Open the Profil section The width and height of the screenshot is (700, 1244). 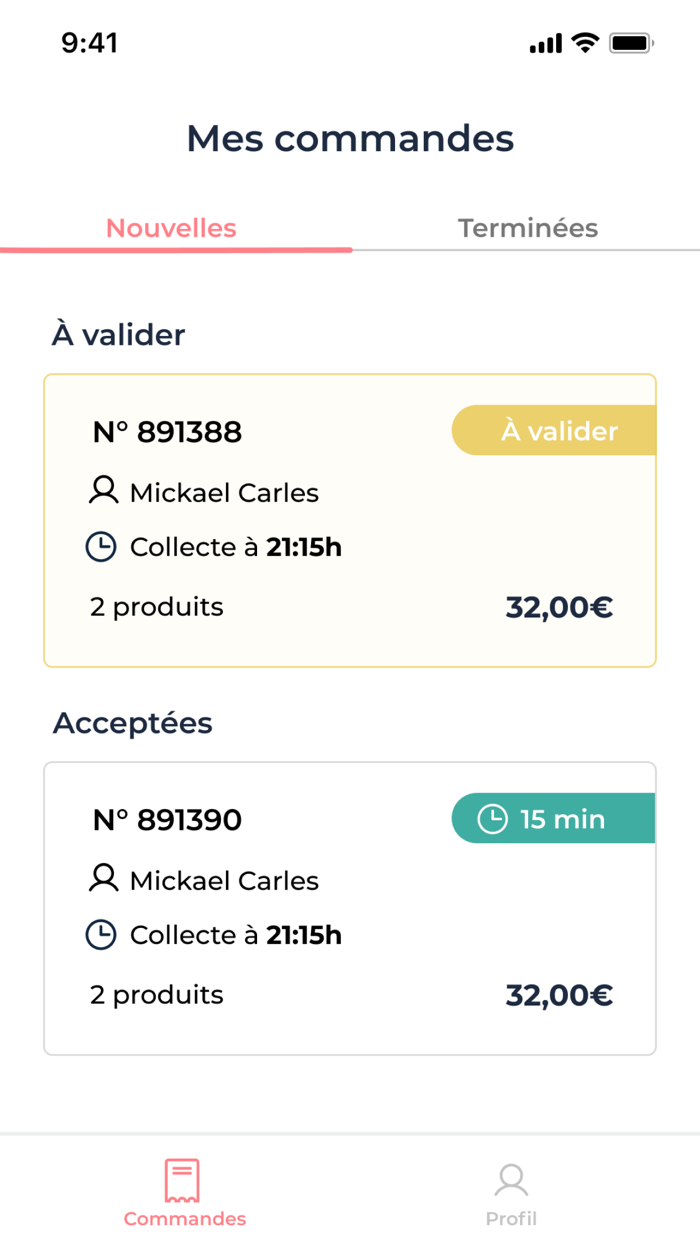511,1218
